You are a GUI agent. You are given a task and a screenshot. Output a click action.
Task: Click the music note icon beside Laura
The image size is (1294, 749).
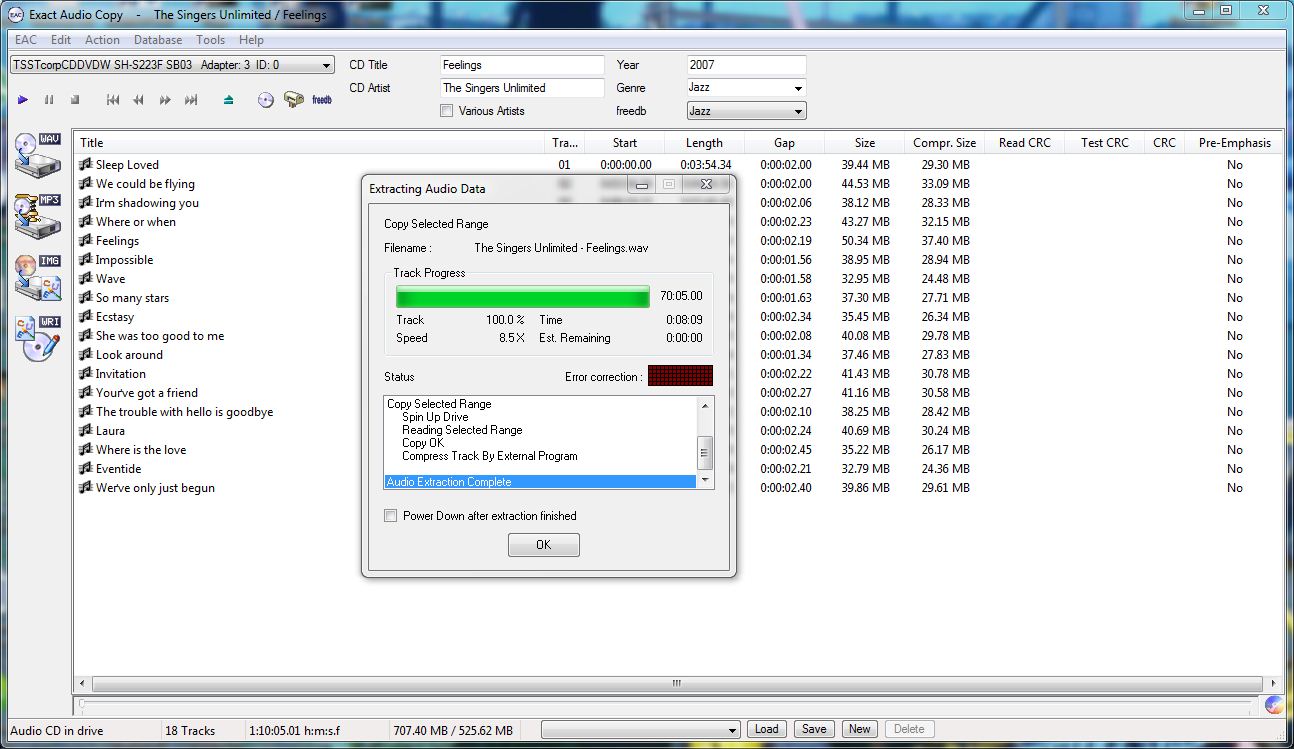[86, 431]
